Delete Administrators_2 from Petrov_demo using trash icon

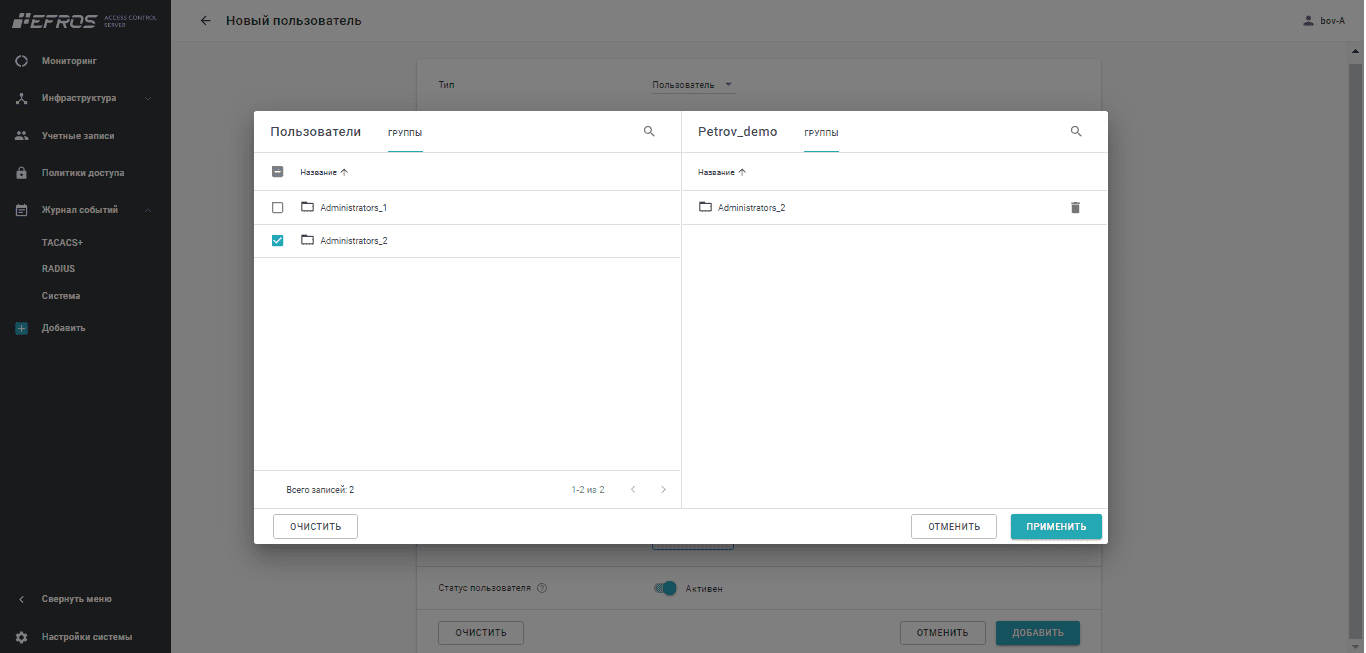[1076, 207]
